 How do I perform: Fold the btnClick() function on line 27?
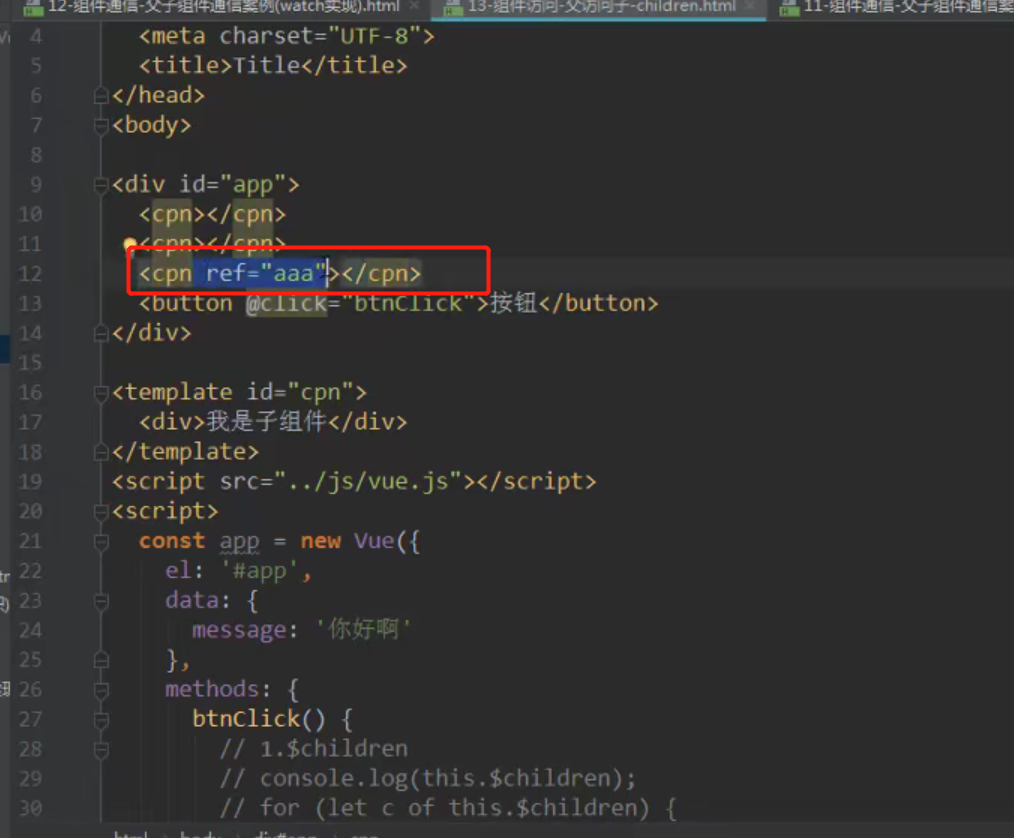101,720
